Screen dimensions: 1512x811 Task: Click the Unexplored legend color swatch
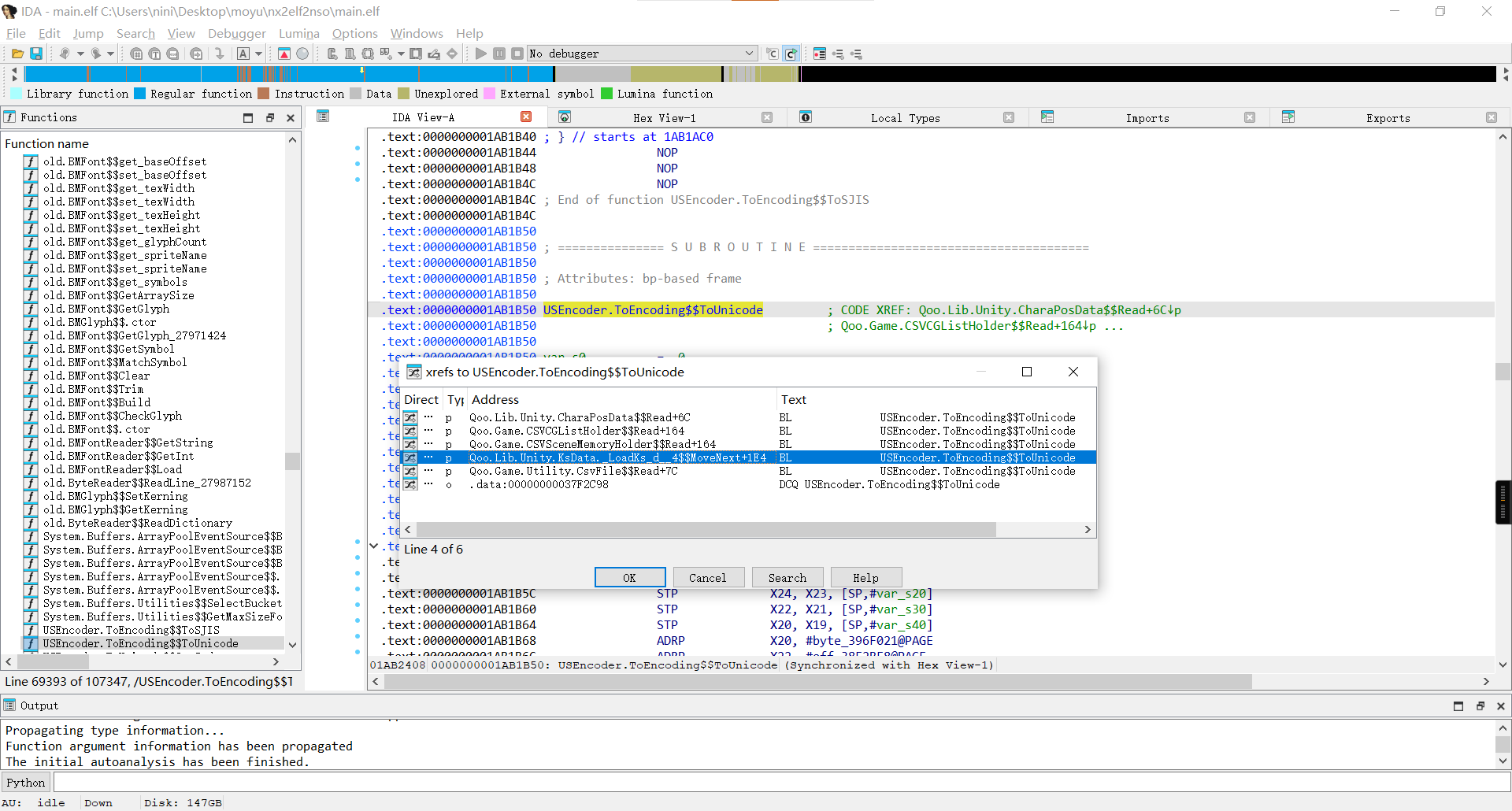tap(403, 93)
